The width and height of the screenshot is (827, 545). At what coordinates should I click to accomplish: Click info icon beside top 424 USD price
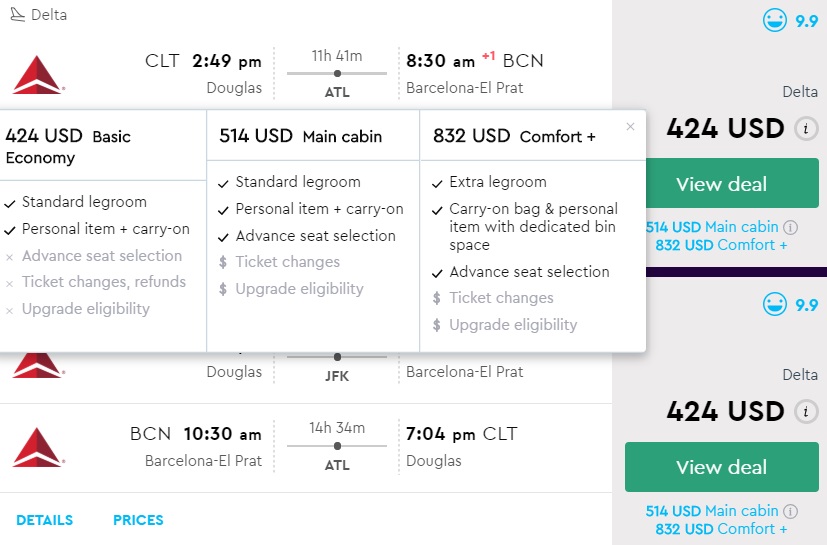[805, 129]
